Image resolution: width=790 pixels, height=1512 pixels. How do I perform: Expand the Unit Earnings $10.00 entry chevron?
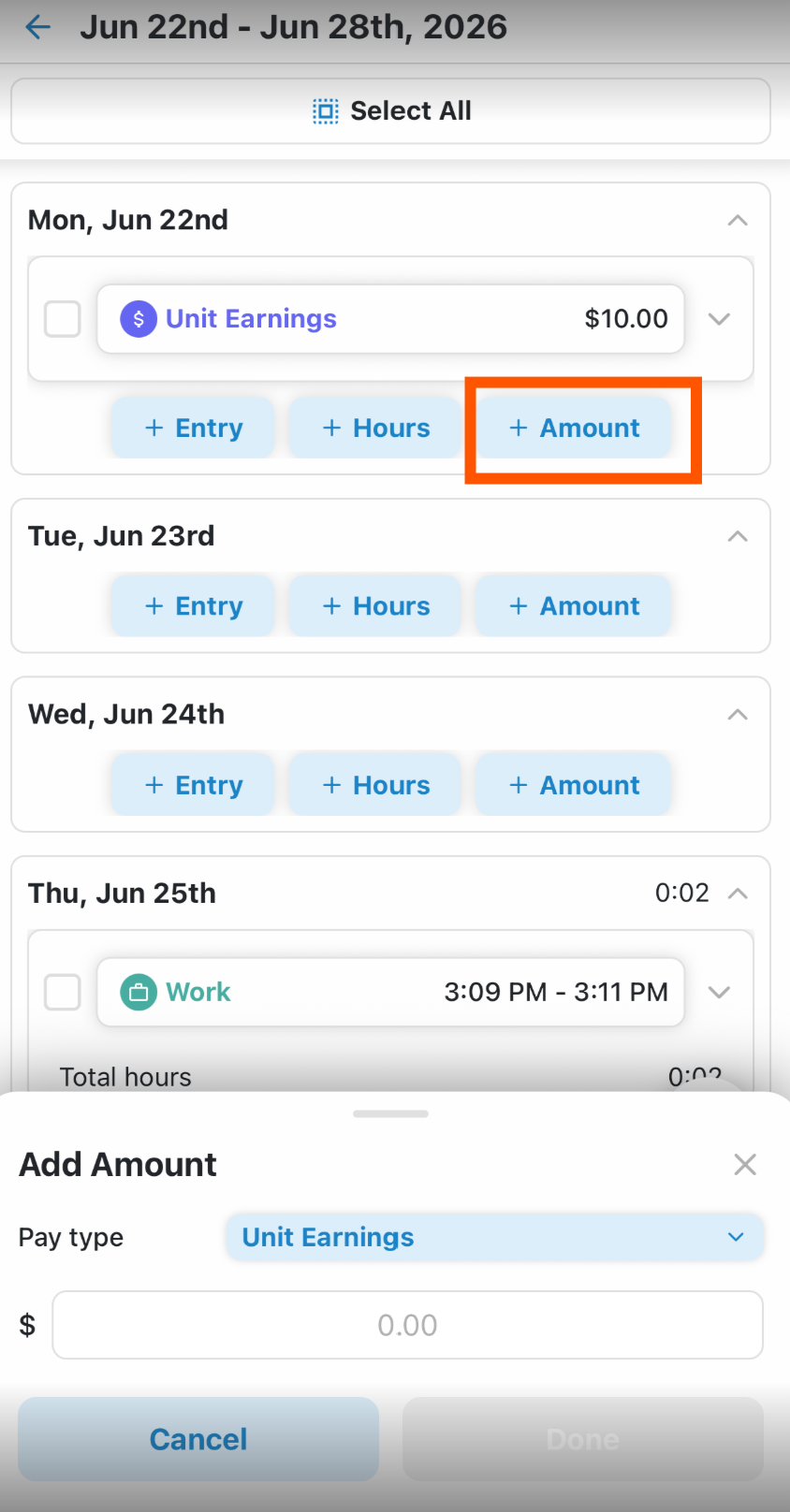pos(719,319)
